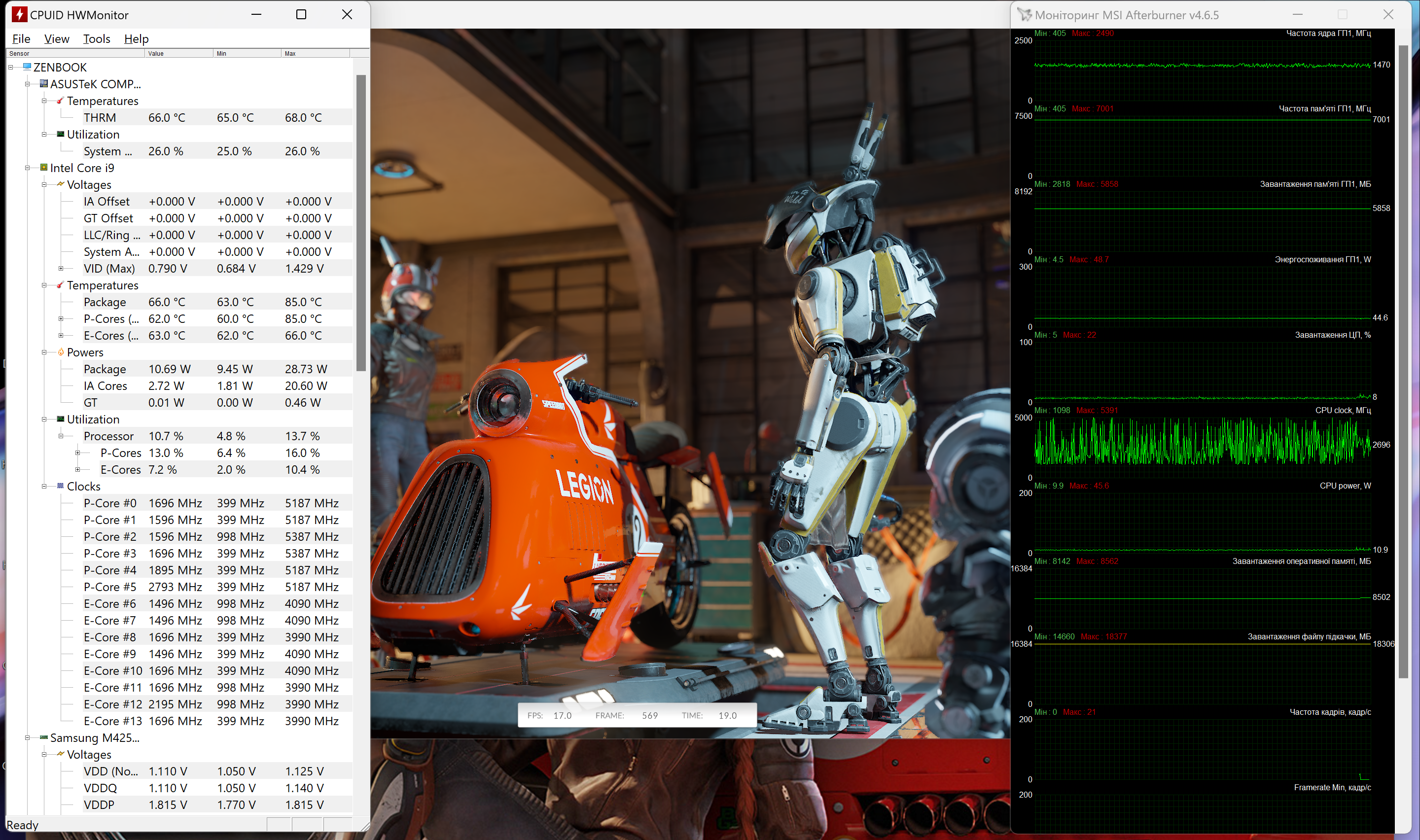
Task: Expand the VID (Max) voltage entry
Action: click(x=61, y=268)
